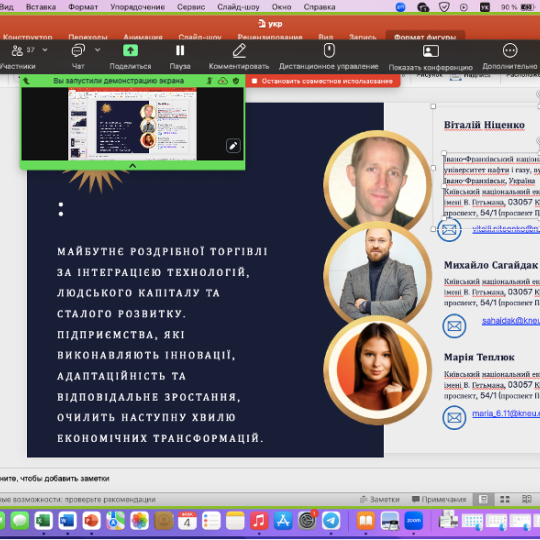Open the sahaidak@kneu email link
The width and height of the screenshot is (540, 540).
tap(511, 321)
